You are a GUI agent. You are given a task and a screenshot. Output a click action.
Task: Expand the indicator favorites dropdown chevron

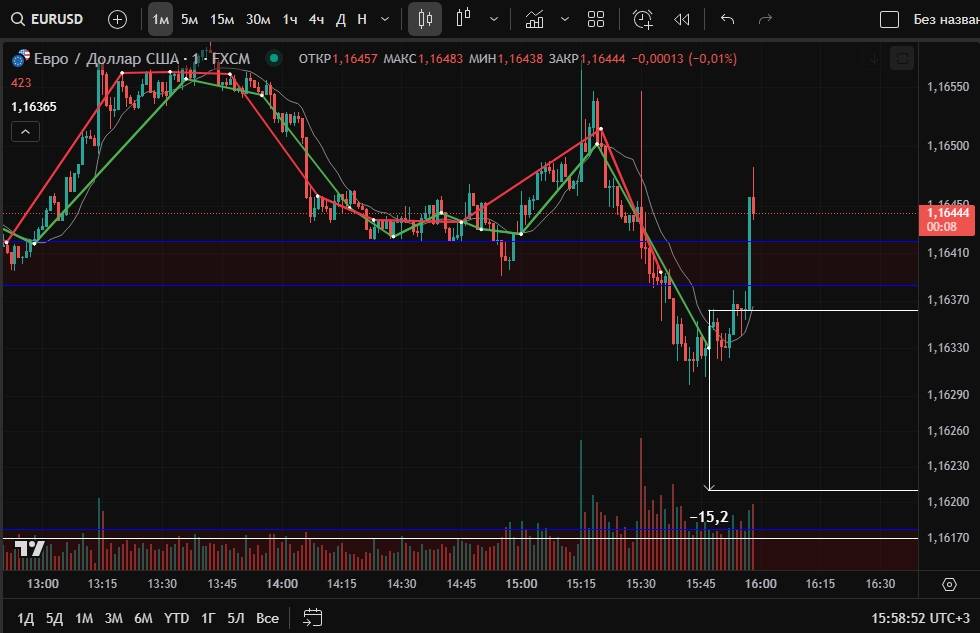[x=565, y=19]
